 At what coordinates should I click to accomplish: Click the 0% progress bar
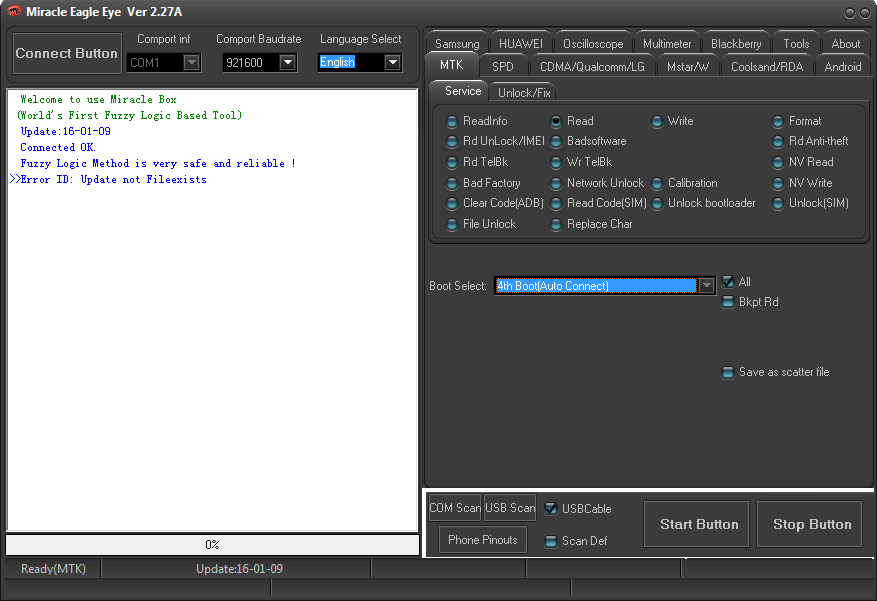(x=213, y=545)
